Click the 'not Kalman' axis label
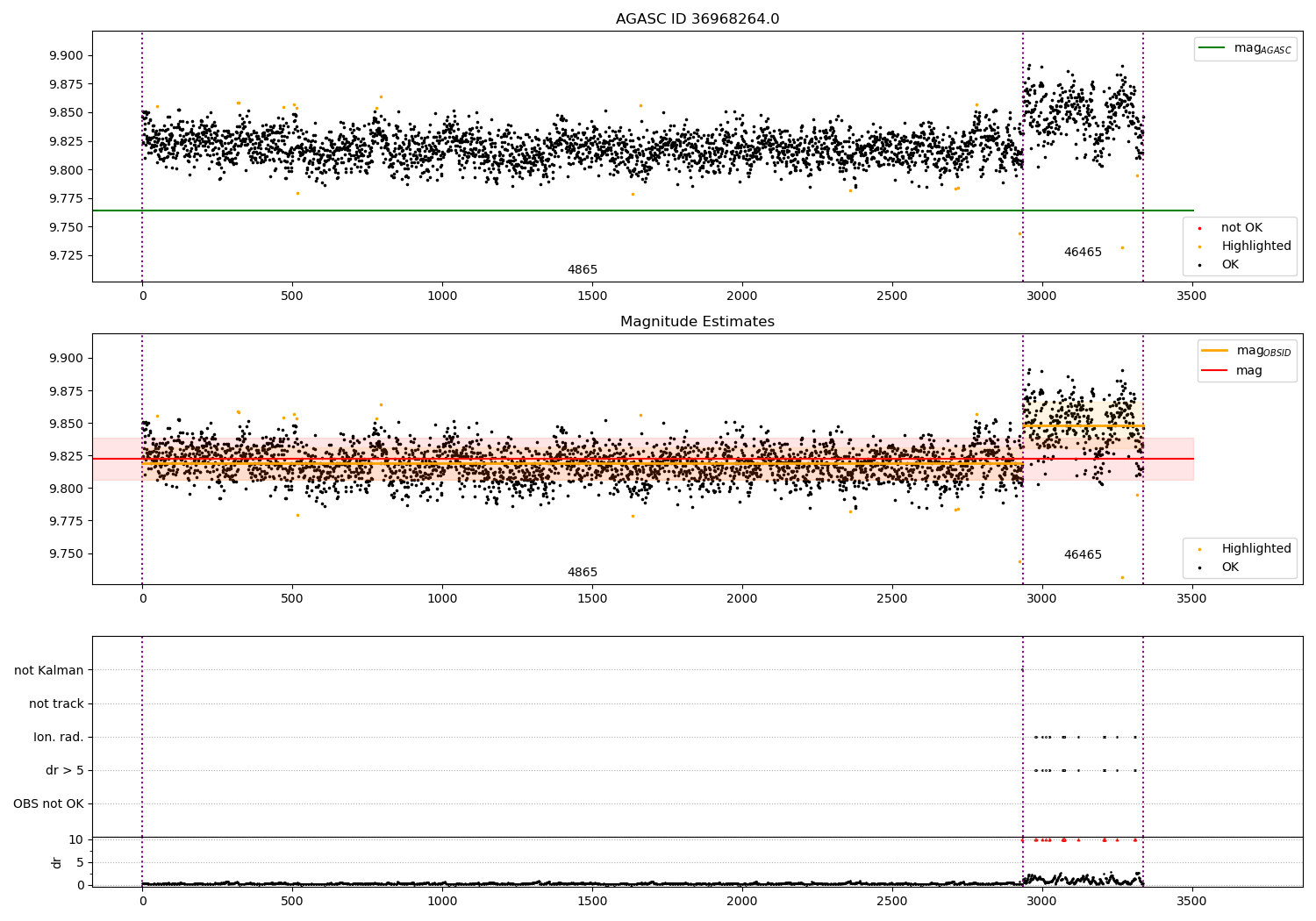This screenshot has height=921, width=1316. pyautogui.click(x=49, y=670)
